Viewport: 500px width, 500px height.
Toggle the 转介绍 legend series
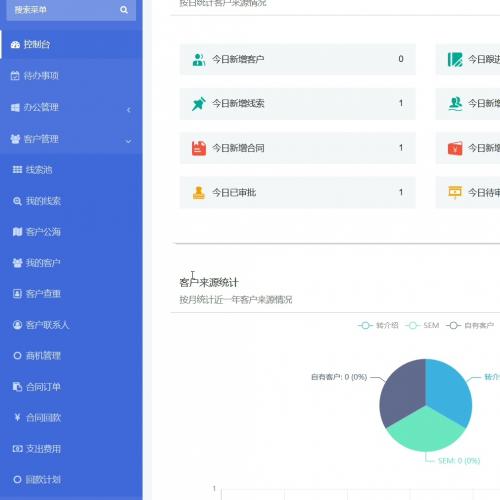click(378, 325)
